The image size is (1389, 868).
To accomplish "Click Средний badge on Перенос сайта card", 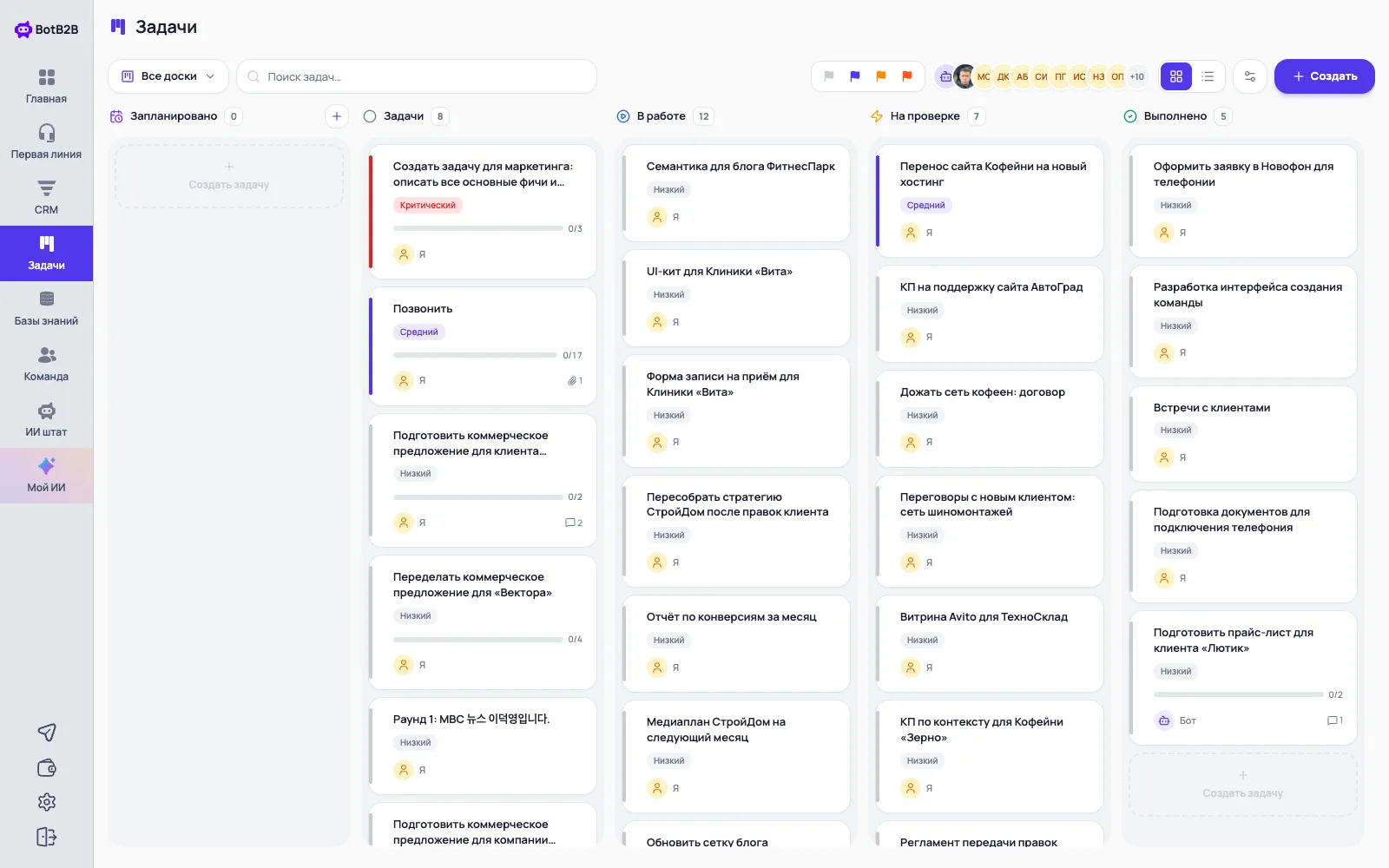I will pyautogui.click(x=925, y=206).
